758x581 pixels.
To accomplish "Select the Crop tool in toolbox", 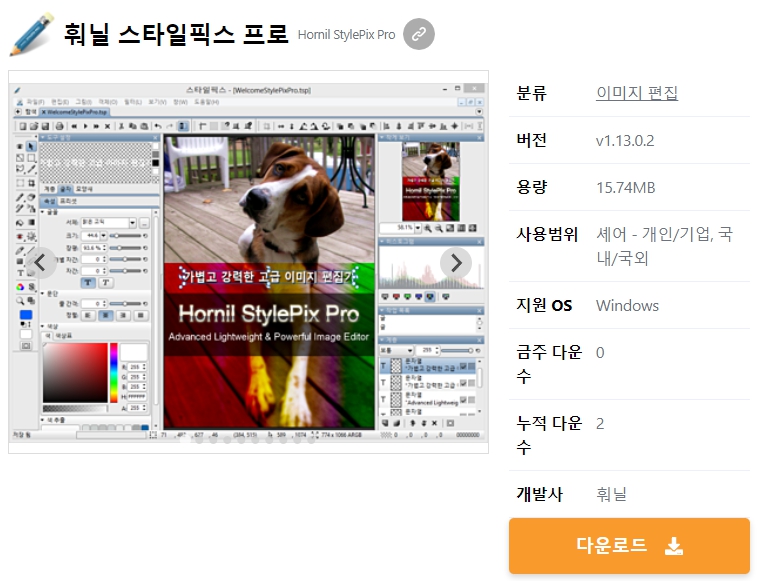I will tap(31, 183).
